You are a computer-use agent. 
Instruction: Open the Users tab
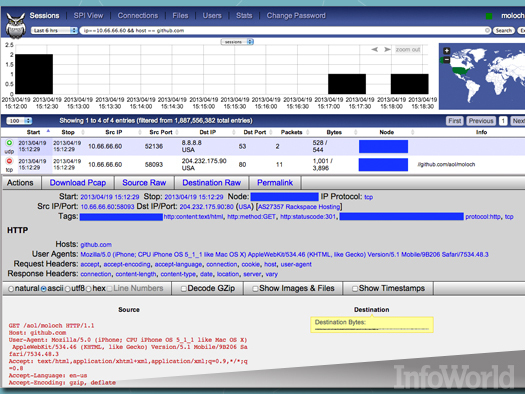tap(212, 15)
